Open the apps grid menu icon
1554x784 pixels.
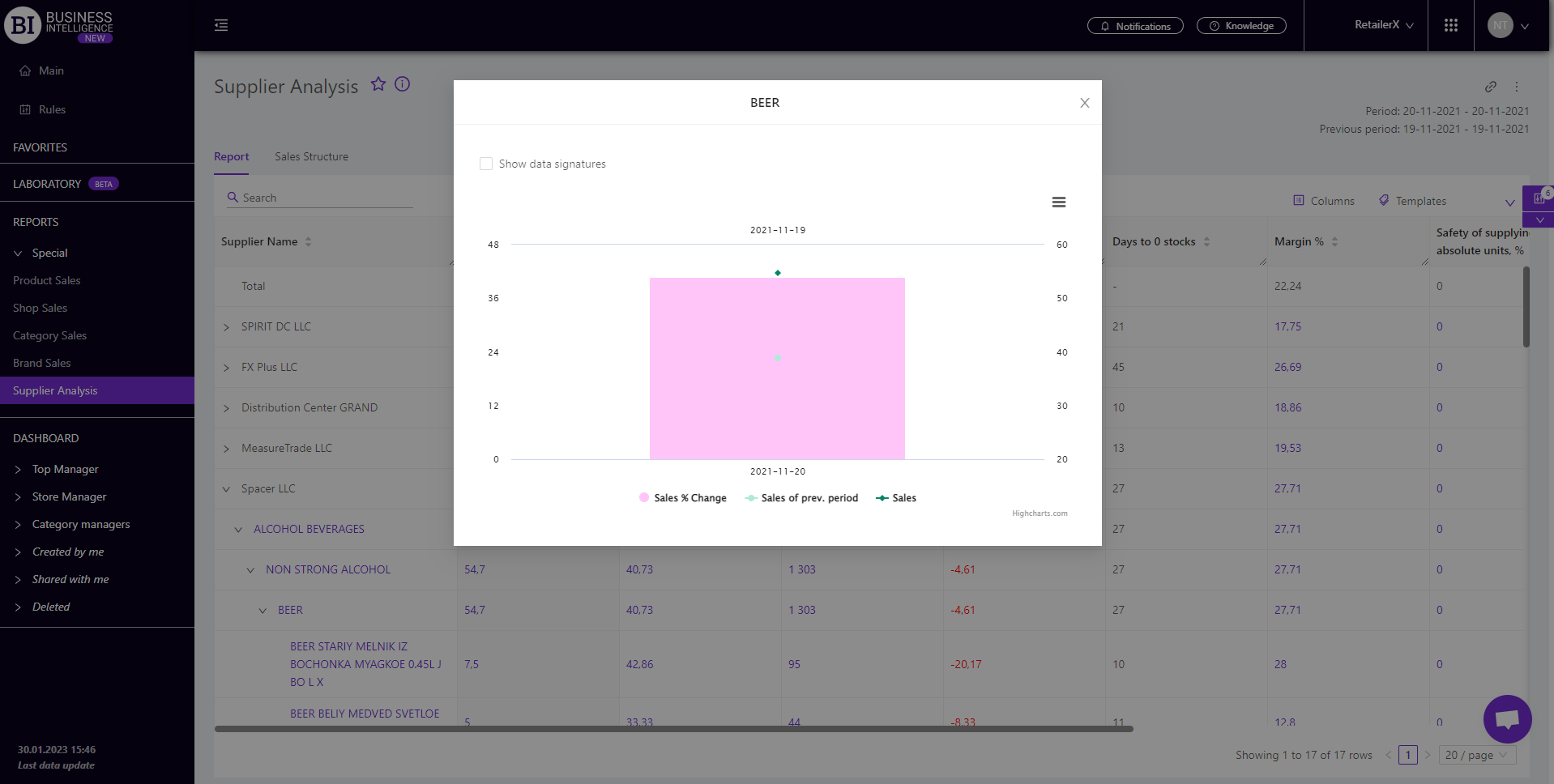tap(1450, 25)
